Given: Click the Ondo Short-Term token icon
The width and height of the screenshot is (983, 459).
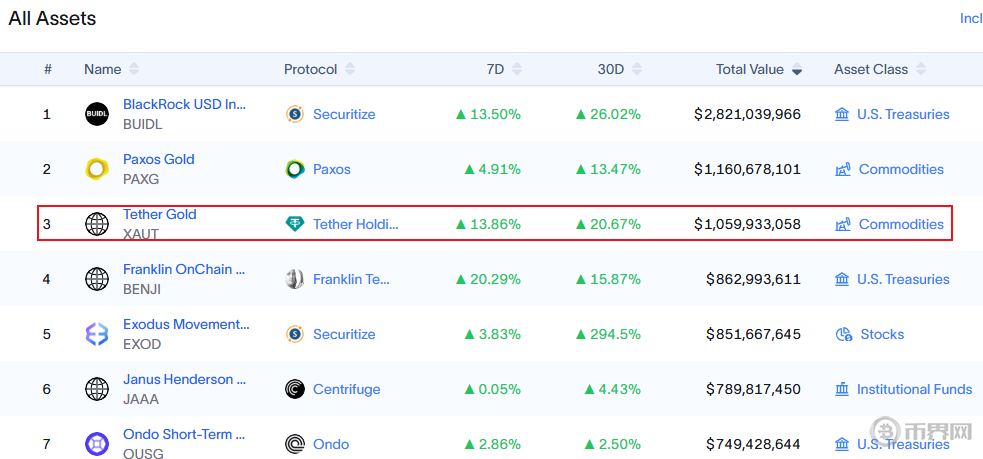Looking at the screenshot, I should (97, 444).
